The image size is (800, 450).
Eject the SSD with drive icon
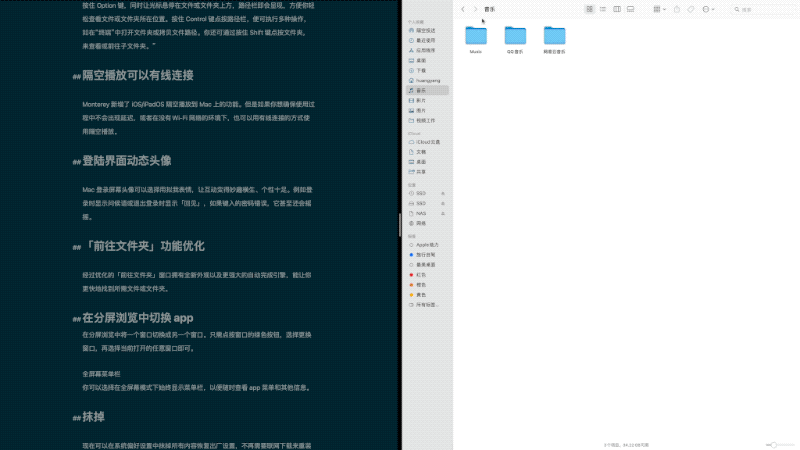point(443,203)
